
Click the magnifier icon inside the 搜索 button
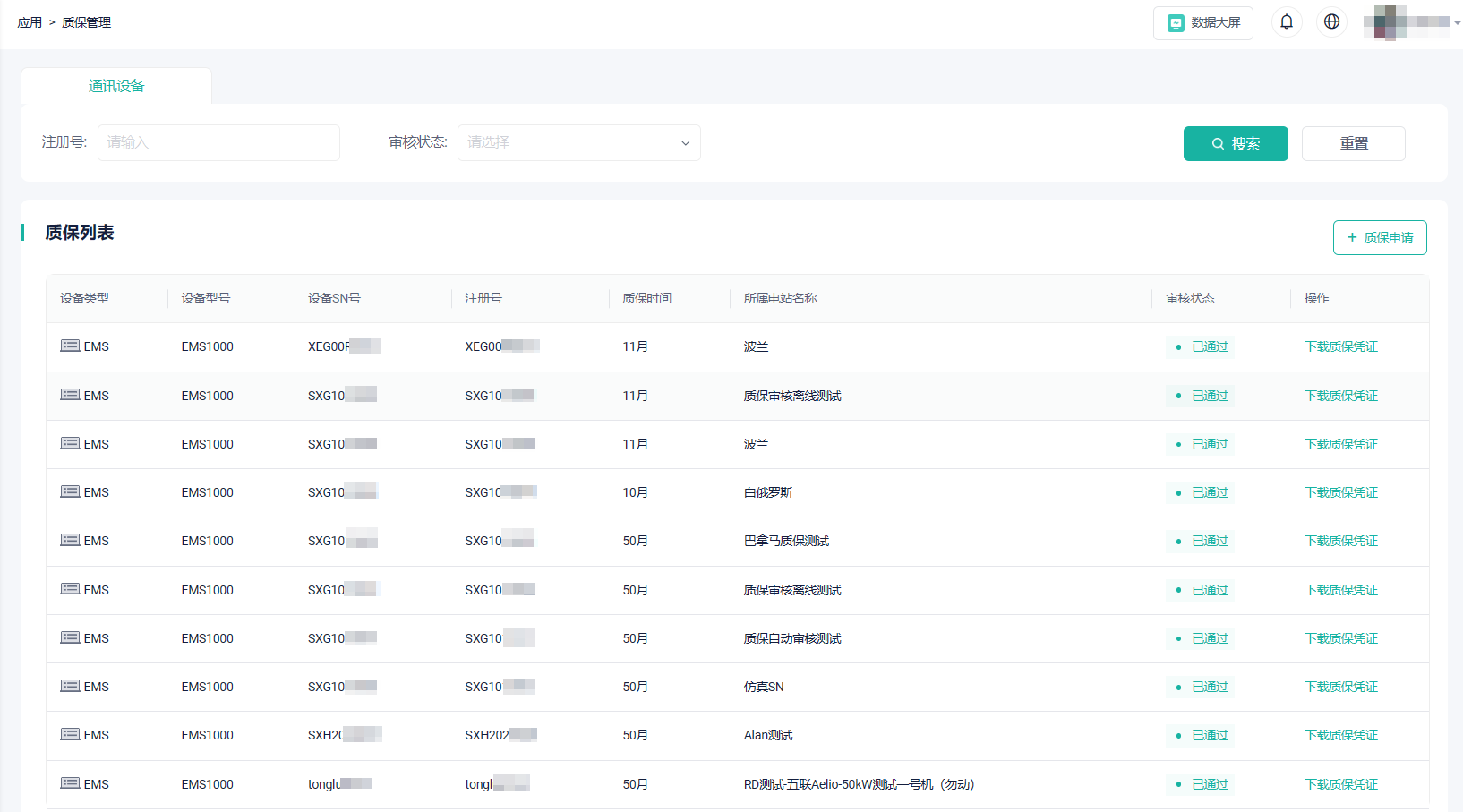(x=1218, y=143)
